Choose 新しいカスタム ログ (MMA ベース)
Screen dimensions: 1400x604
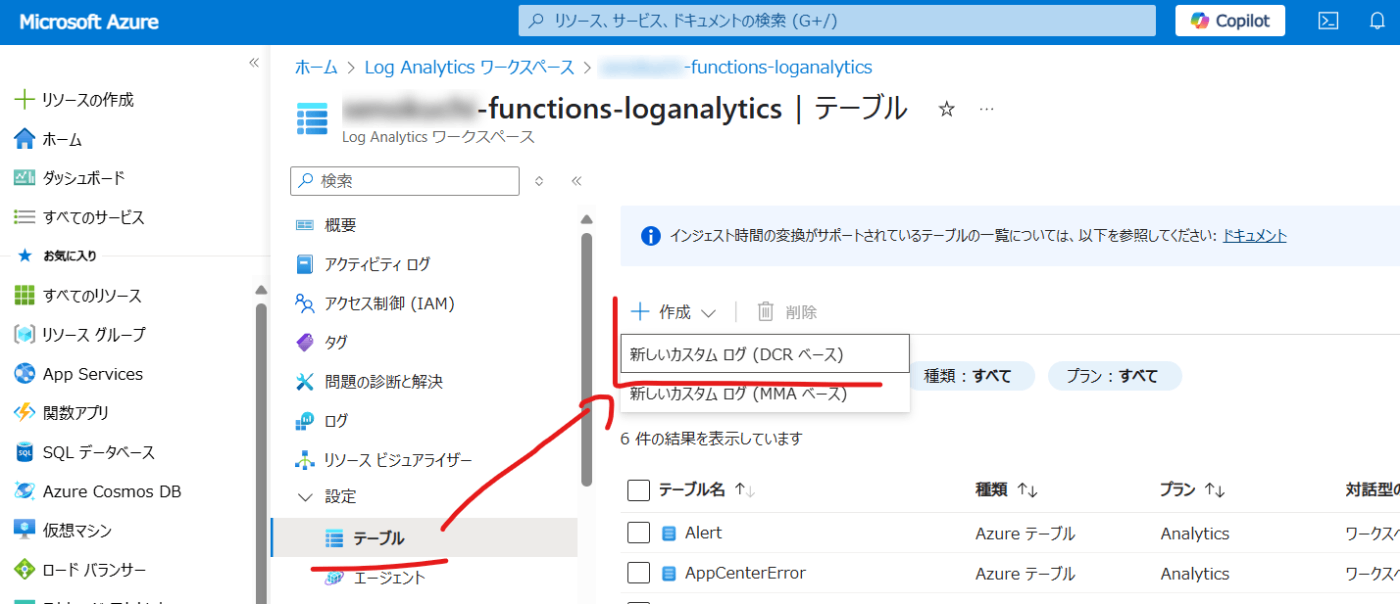click(765, 393)
